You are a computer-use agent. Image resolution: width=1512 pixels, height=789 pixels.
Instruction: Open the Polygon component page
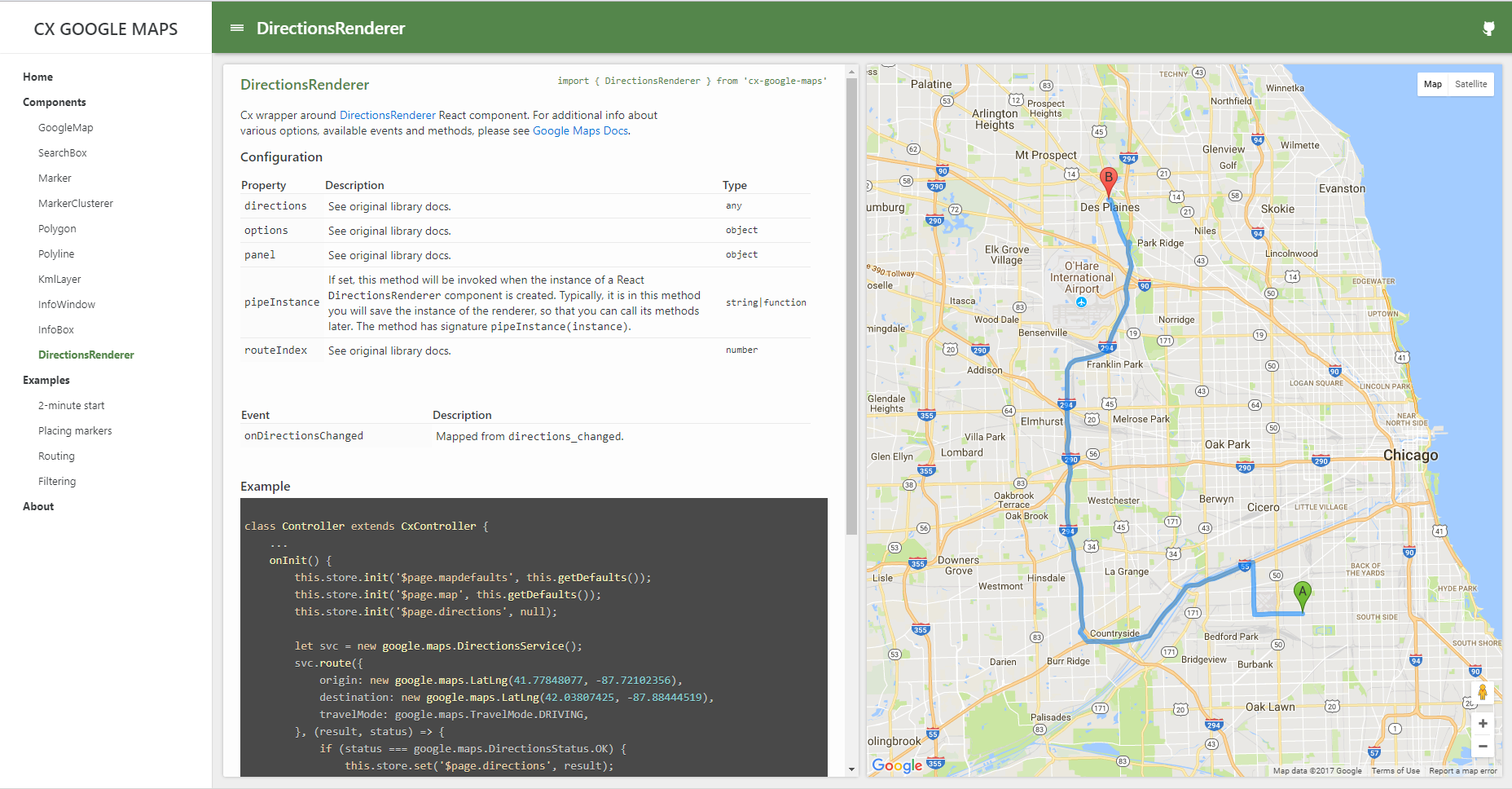[x=57, y=228]
